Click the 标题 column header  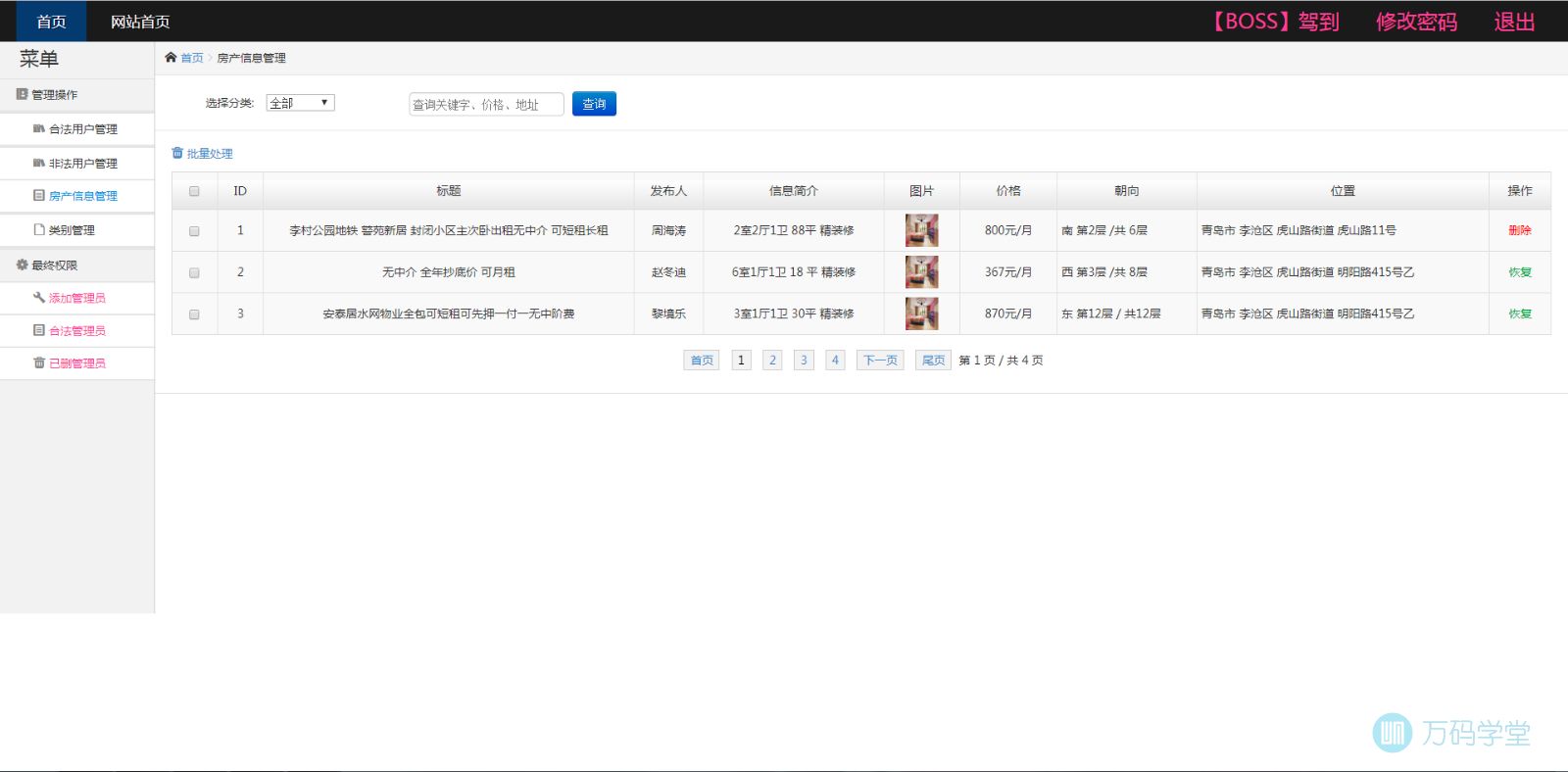449,191
